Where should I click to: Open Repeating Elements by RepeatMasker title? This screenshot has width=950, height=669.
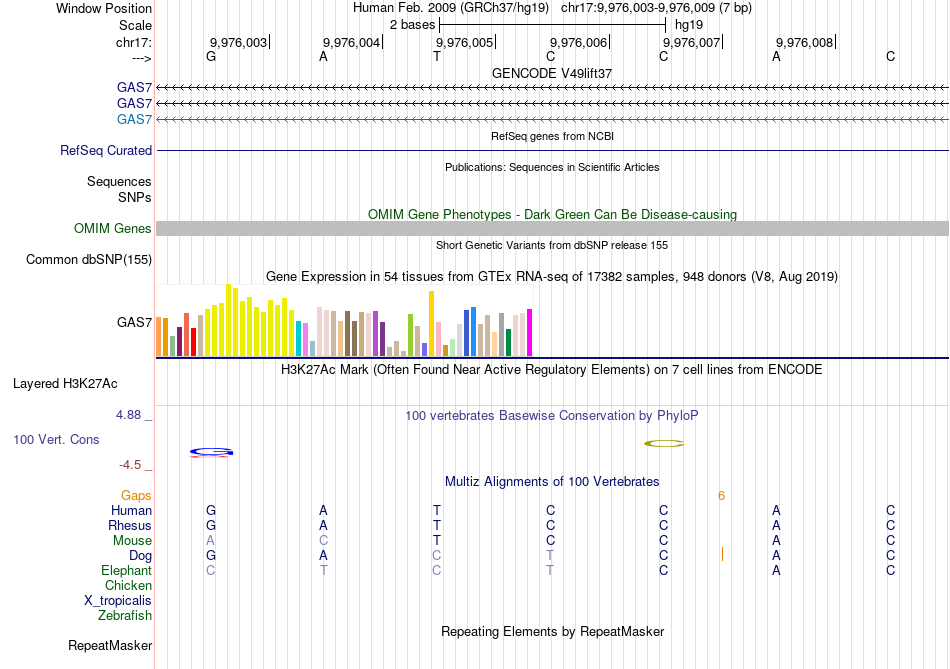click(552, 632)
